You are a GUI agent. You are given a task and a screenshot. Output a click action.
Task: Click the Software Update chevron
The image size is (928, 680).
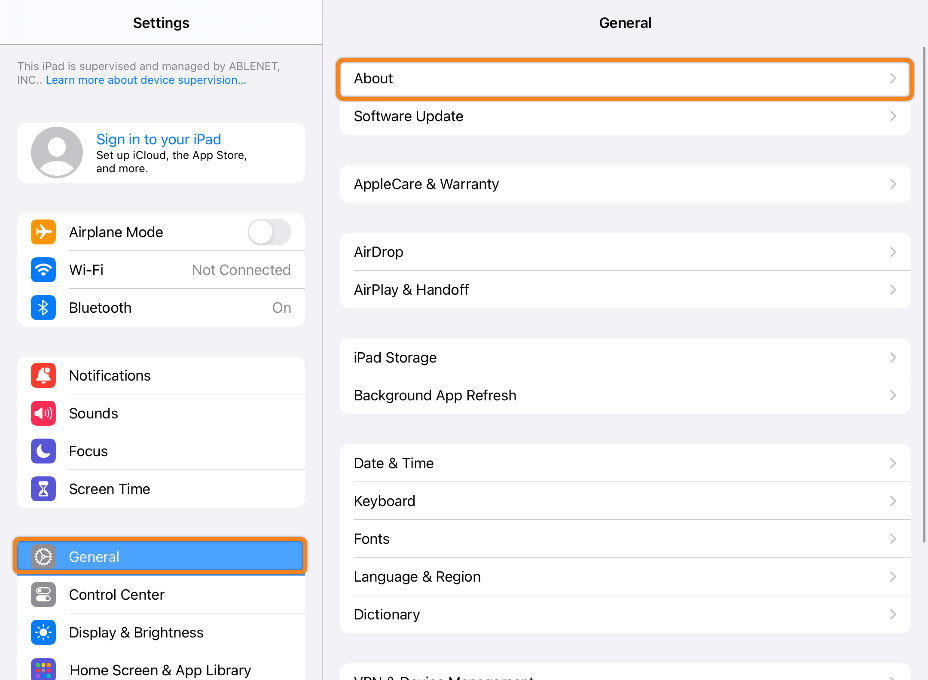tap(892, 116)
